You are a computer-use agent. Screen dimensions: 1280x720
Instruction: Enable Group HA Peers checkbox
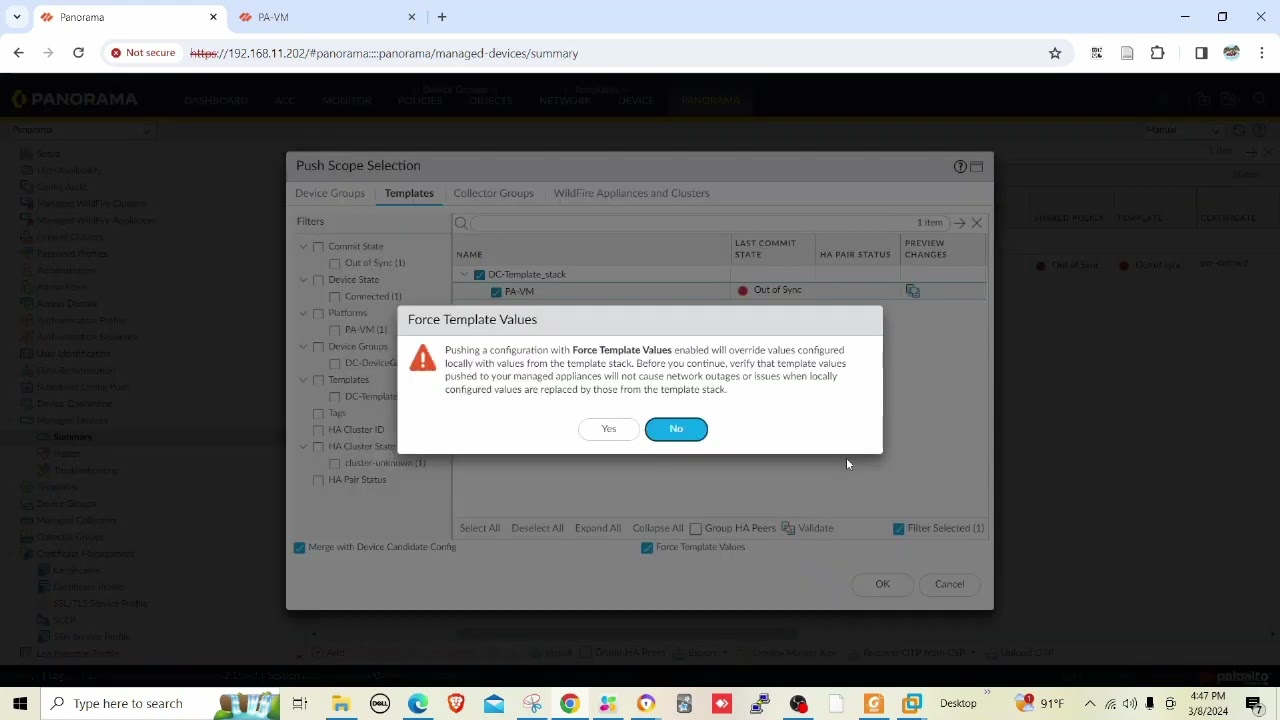695,529
